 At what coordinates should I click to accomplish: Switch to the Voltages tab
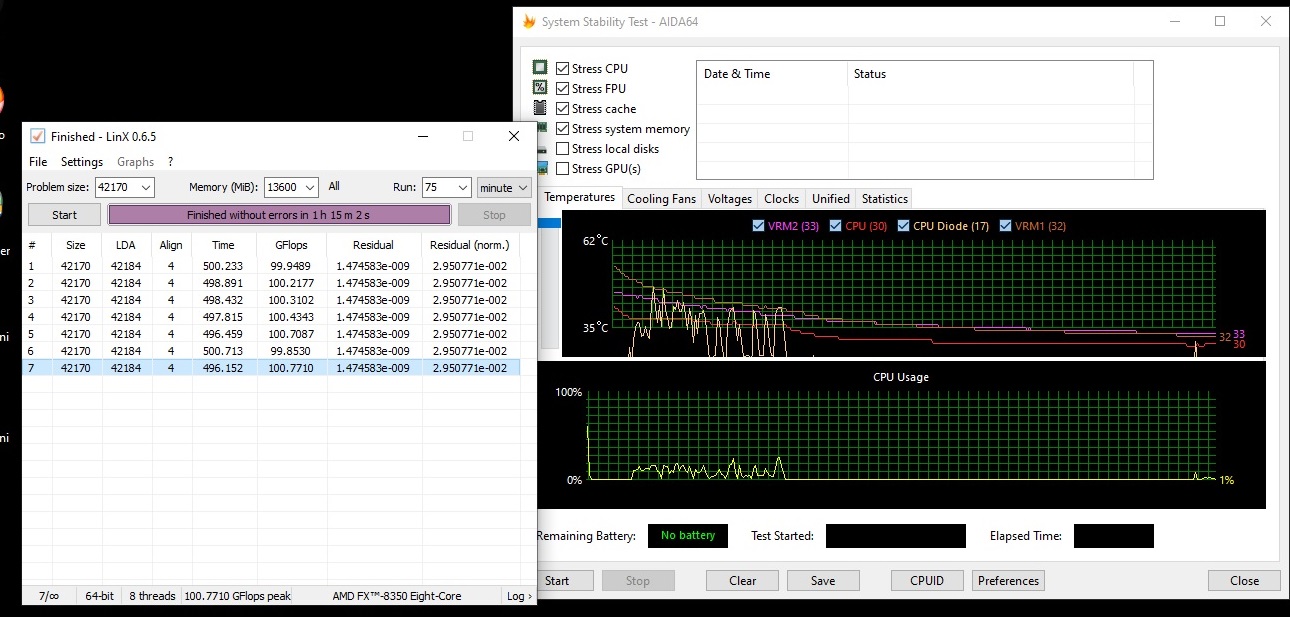pyautogui.click(x=730, y=198)
